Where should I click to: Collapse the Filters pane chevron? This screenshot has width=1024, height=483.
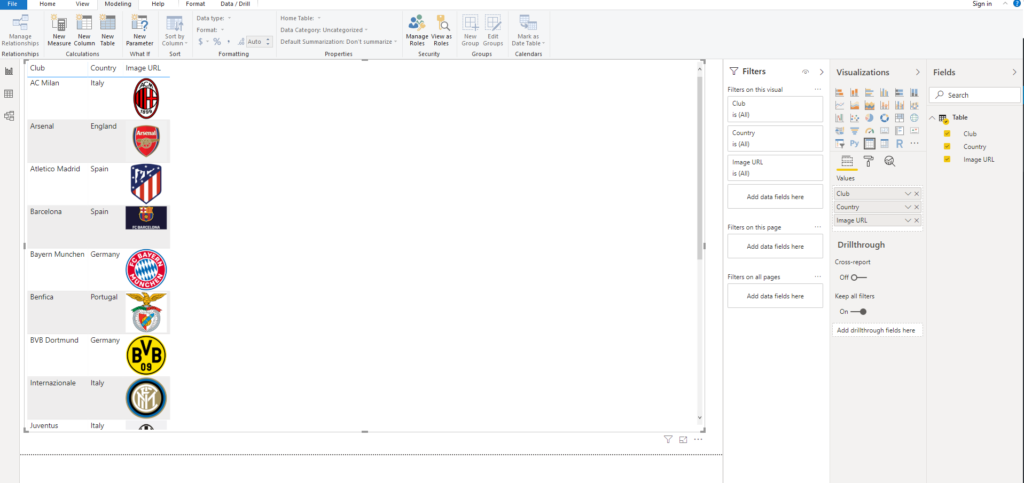[821, 72]
